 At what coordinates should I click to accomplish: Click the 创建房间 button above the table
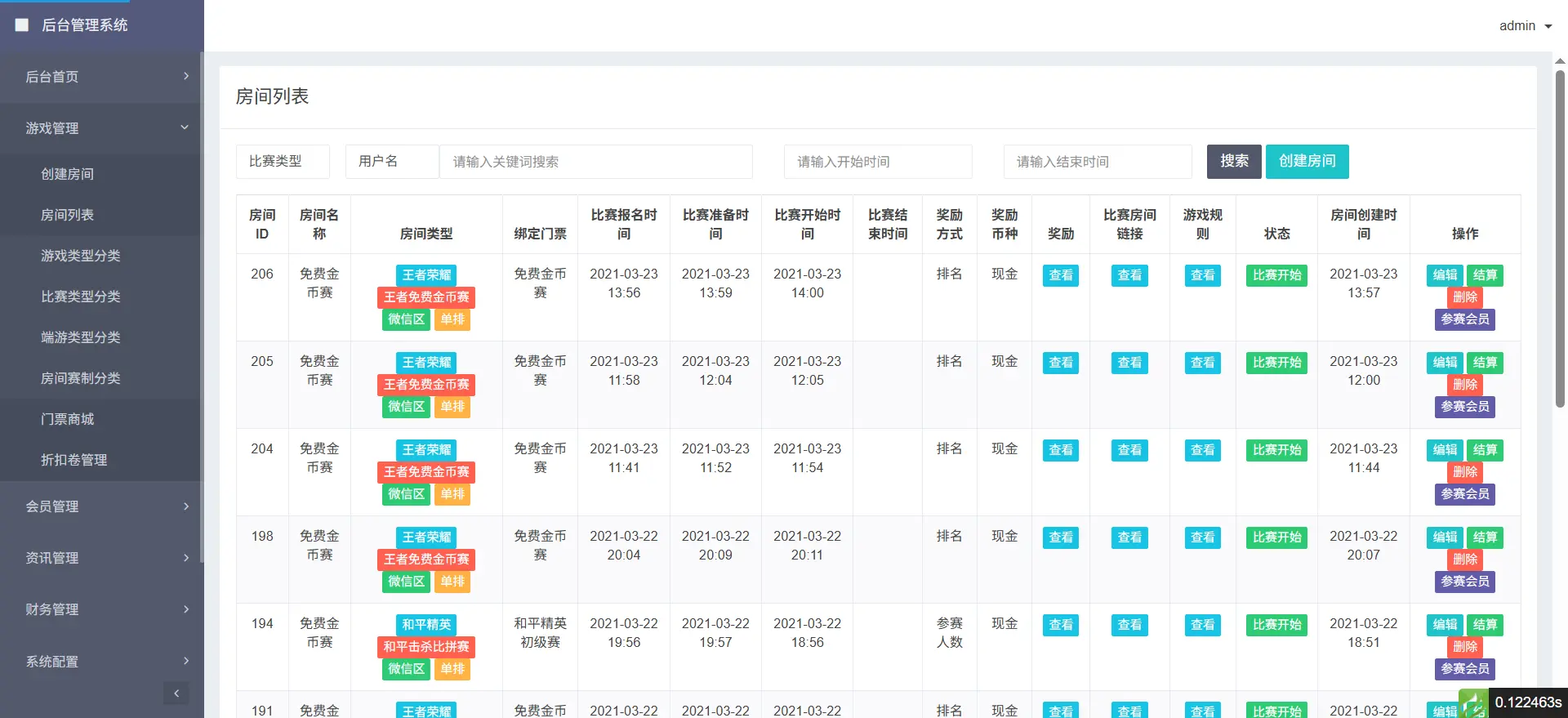[x=1307, y=162]
